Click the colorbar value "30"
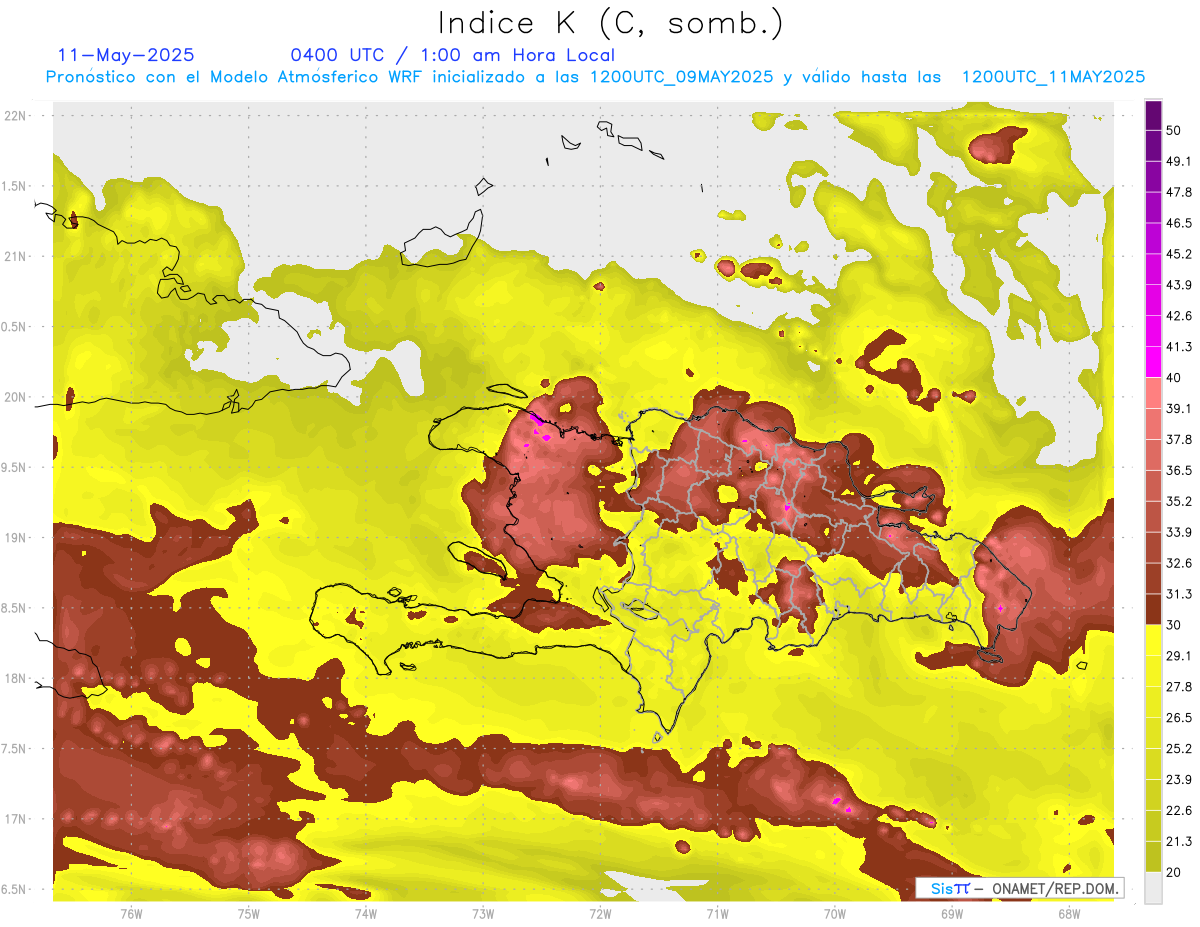1200x927 pixels. (1174, 625)
